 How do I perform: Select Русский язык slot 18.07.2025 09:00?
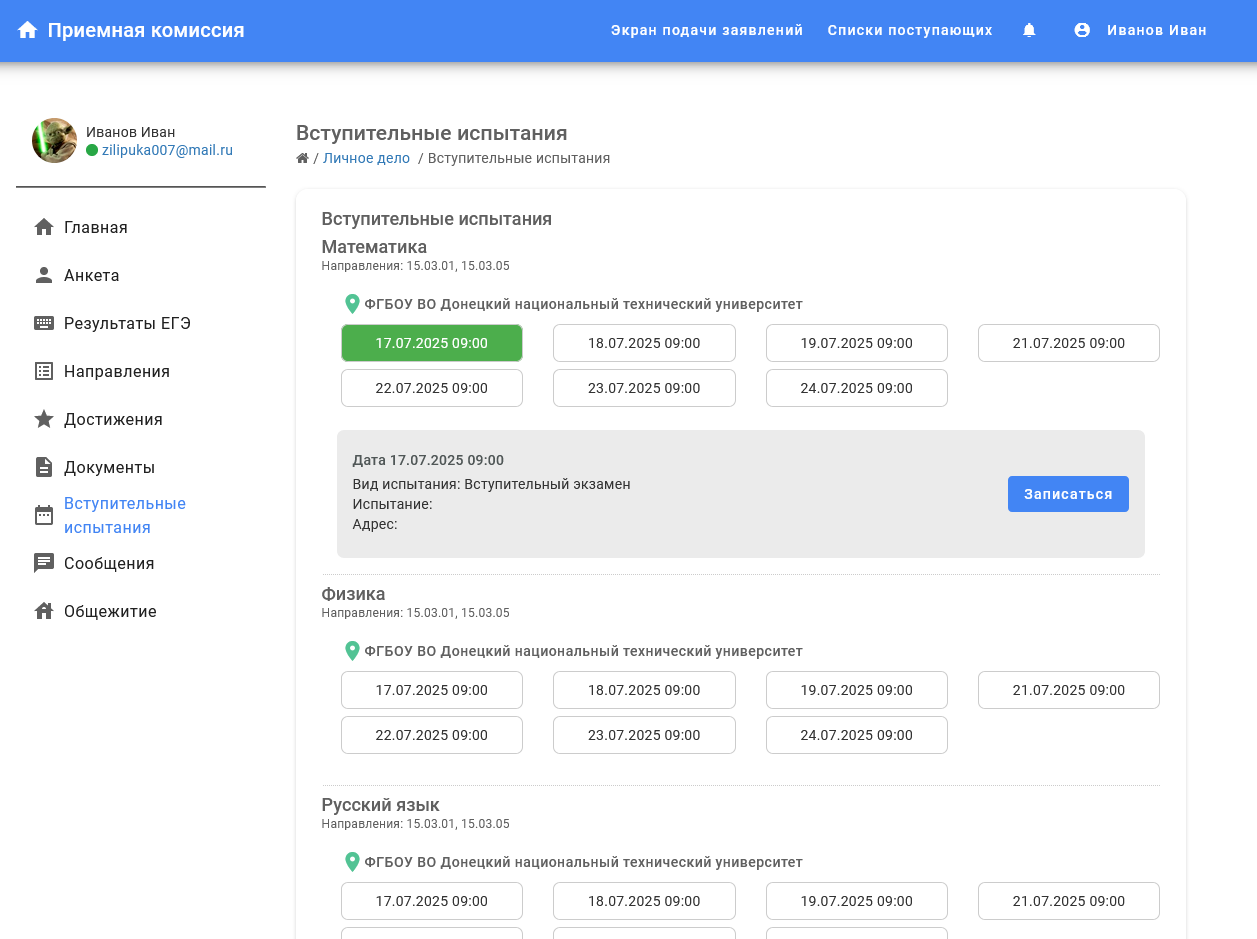[644, 901]
